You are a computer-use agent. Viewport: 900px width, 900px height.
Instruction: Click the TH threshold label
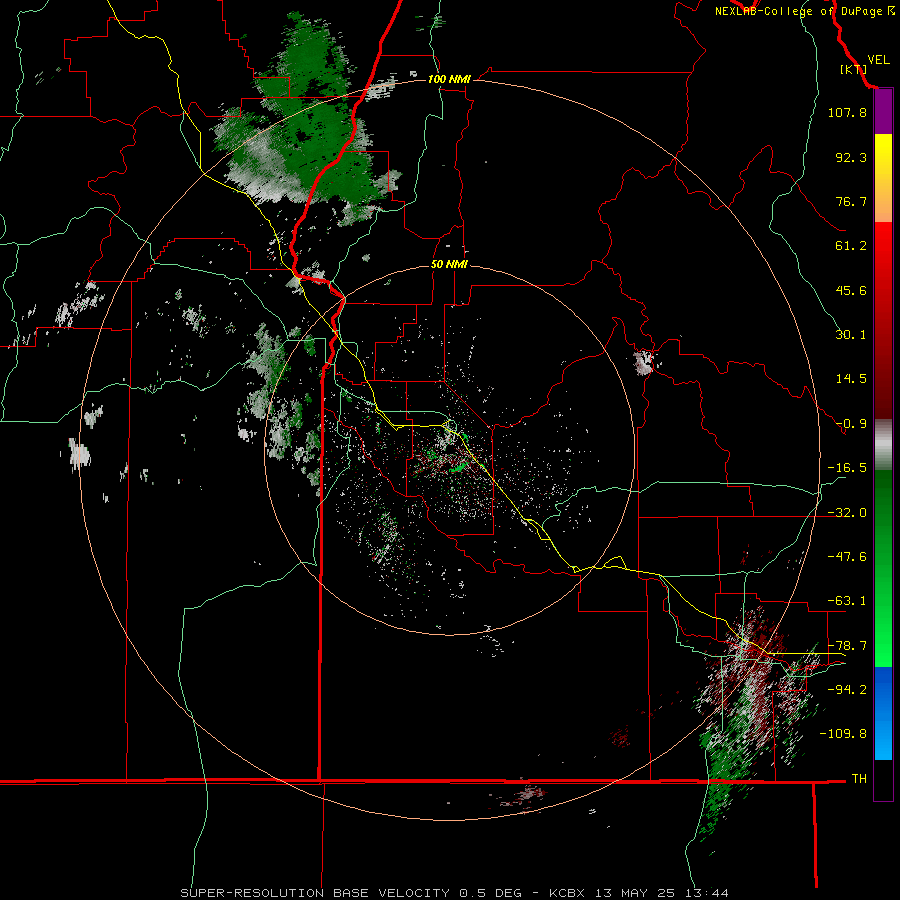tap(859, 779)
